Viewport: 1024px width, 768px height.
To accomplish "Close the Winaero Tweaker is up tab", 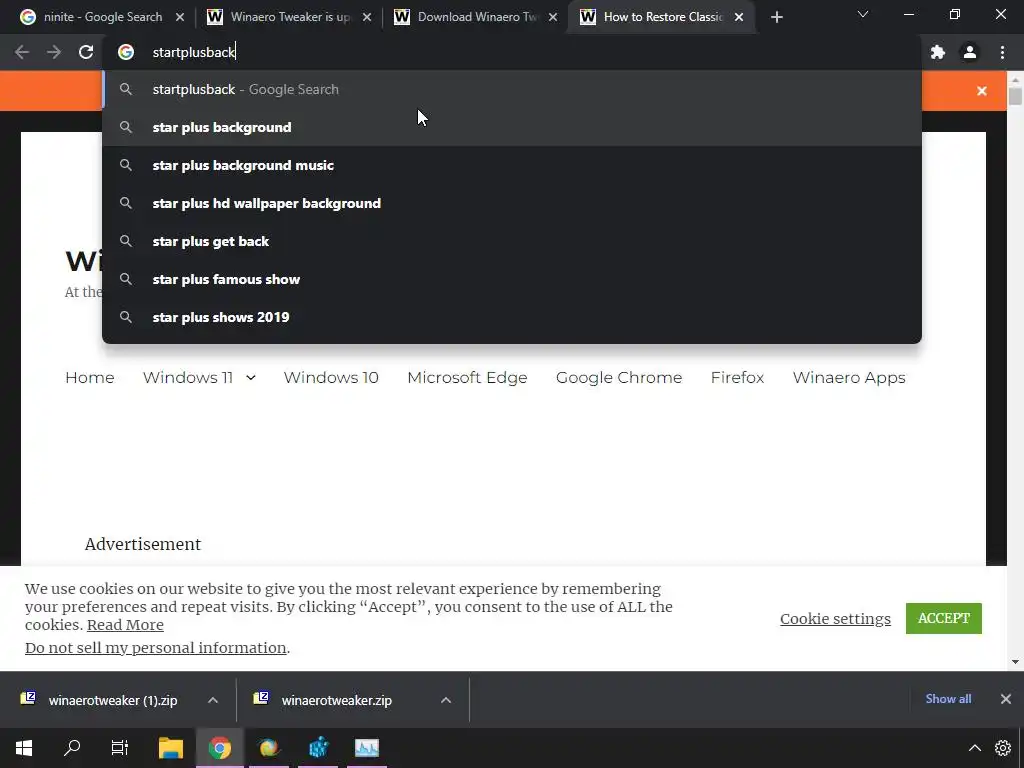I will tap(367, 18).
